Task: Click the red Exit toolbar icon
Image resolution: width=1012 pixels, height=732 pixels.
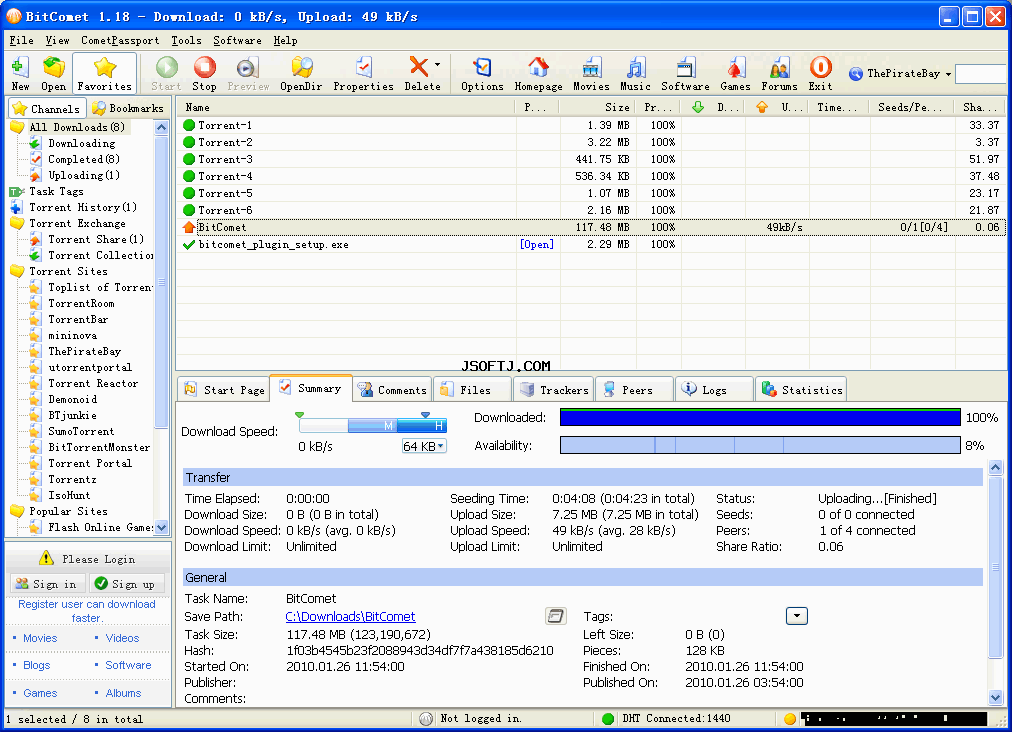Action: coord(820,67)
